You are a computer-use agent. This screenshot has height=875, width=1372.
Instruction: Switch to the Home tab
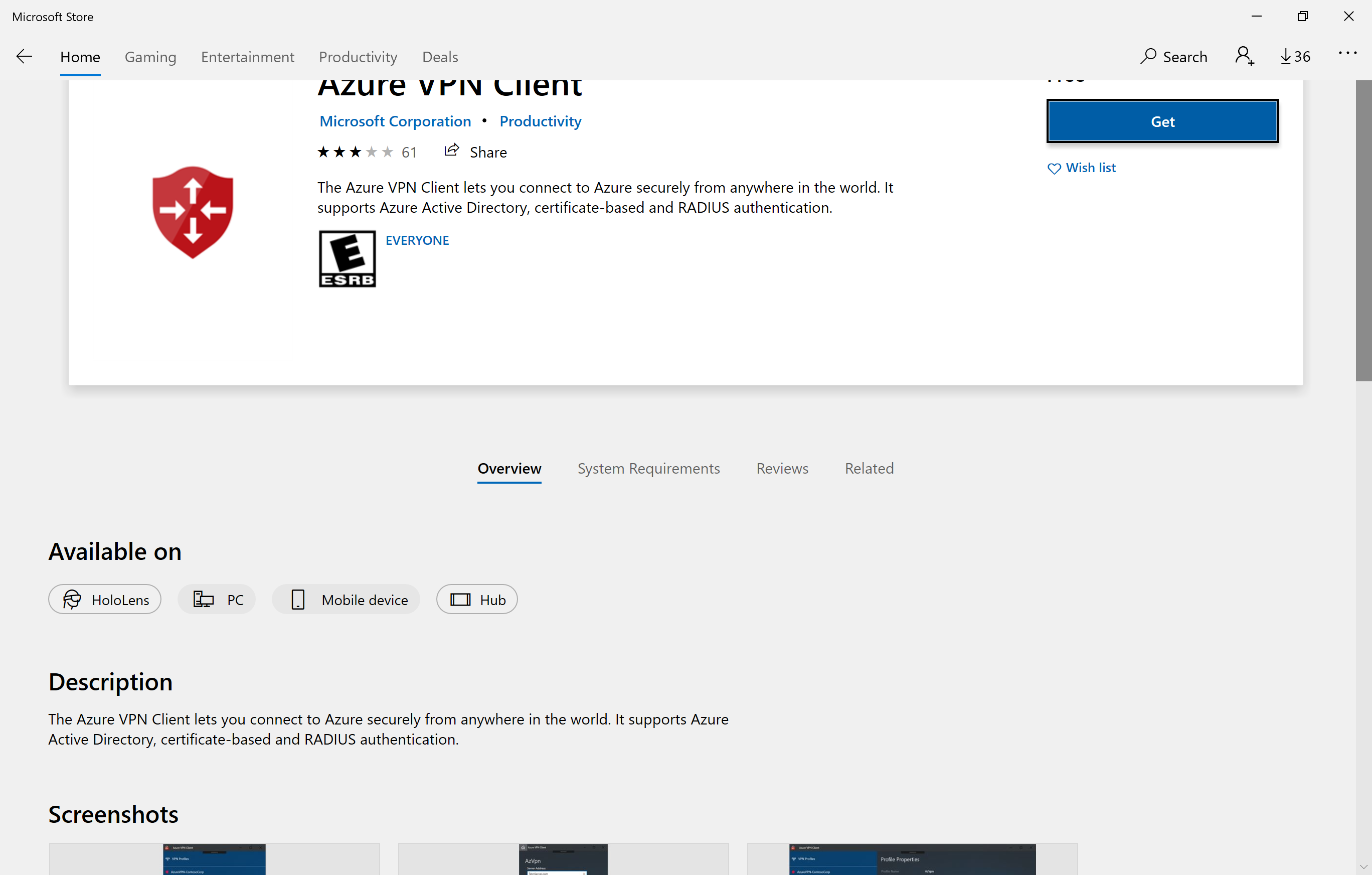(x=80, y=57)
